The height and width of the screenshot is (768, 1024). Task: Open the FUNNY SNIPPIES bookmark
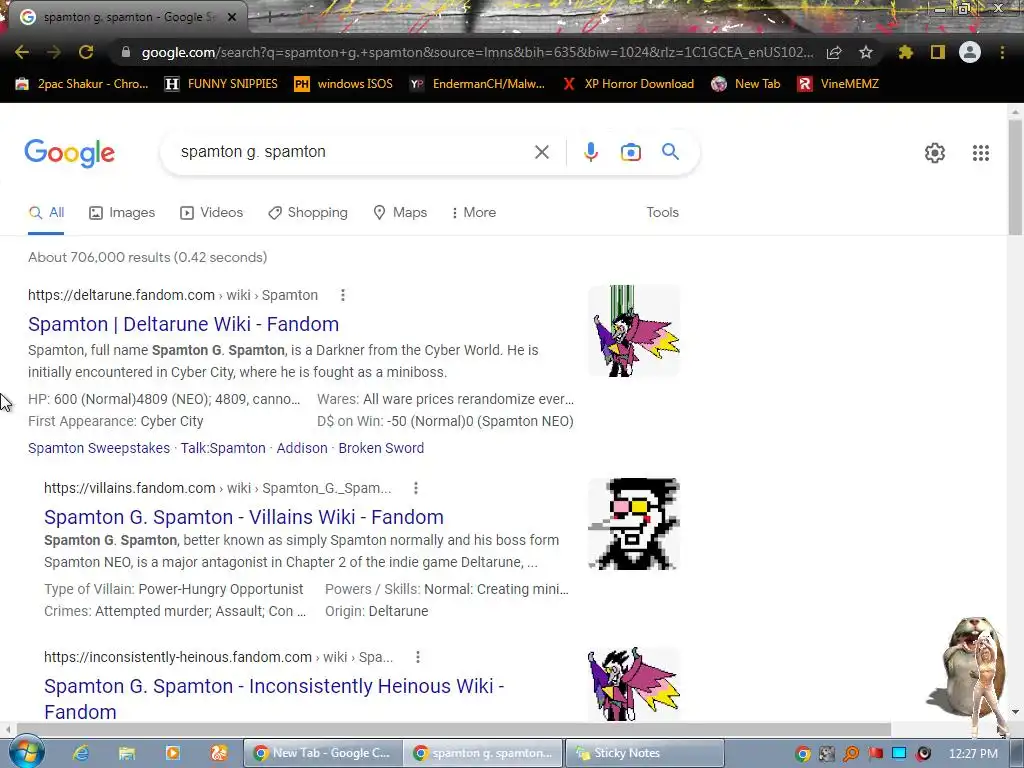point(221,84)
